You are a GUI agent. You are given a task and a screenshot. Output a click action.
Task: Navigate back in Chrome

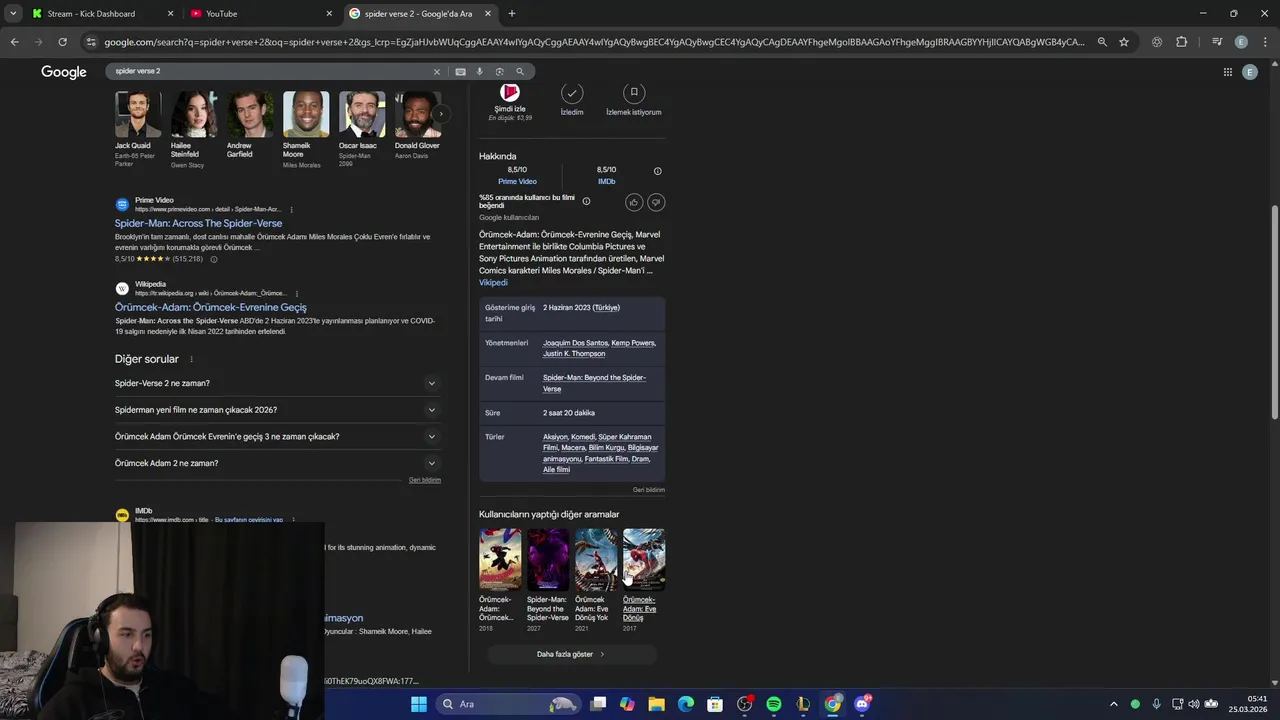(x=14, y=42)
